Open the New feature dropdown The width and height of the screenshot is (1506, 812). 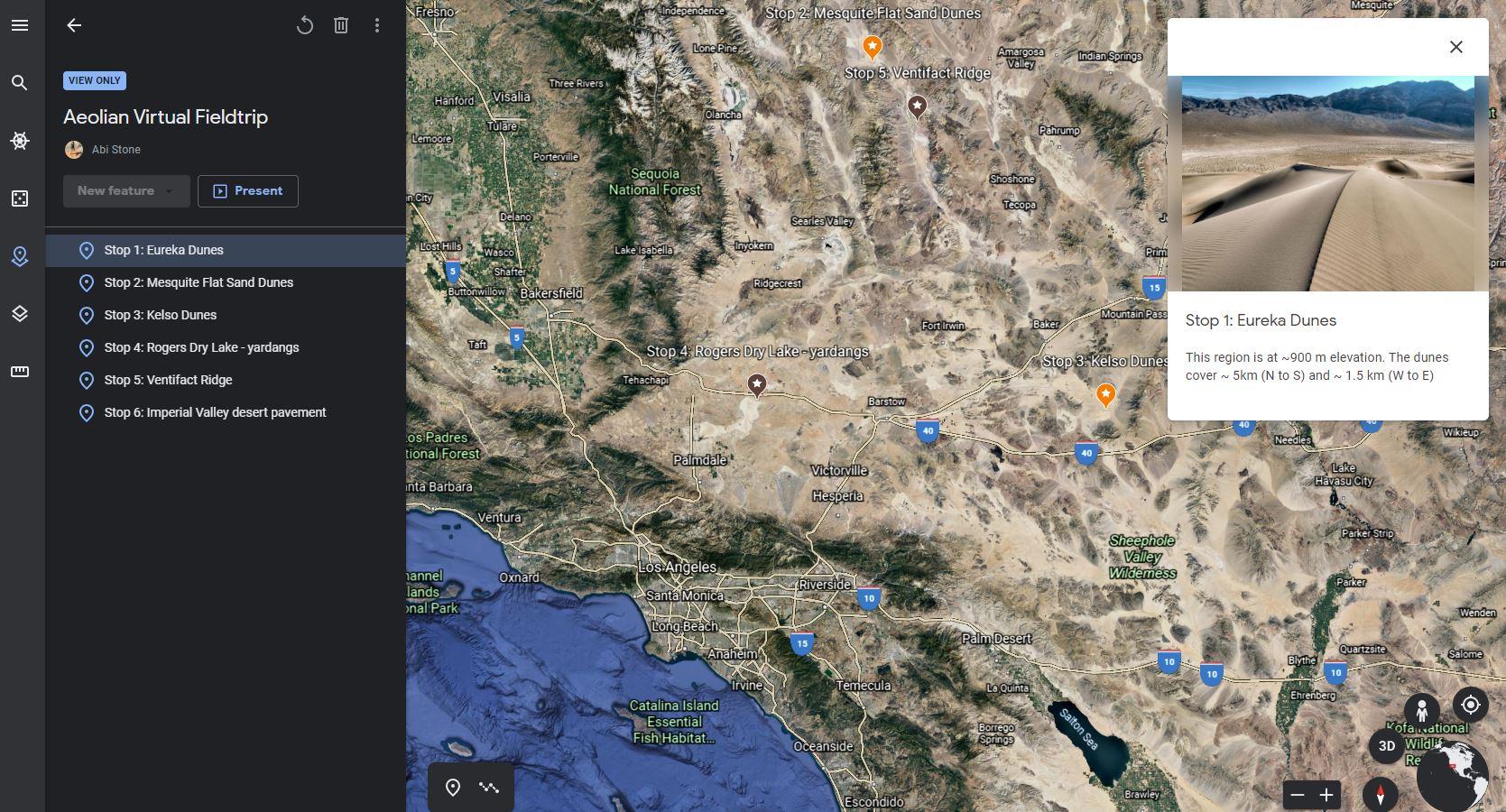pyautogui.click(x=125, y=190)
